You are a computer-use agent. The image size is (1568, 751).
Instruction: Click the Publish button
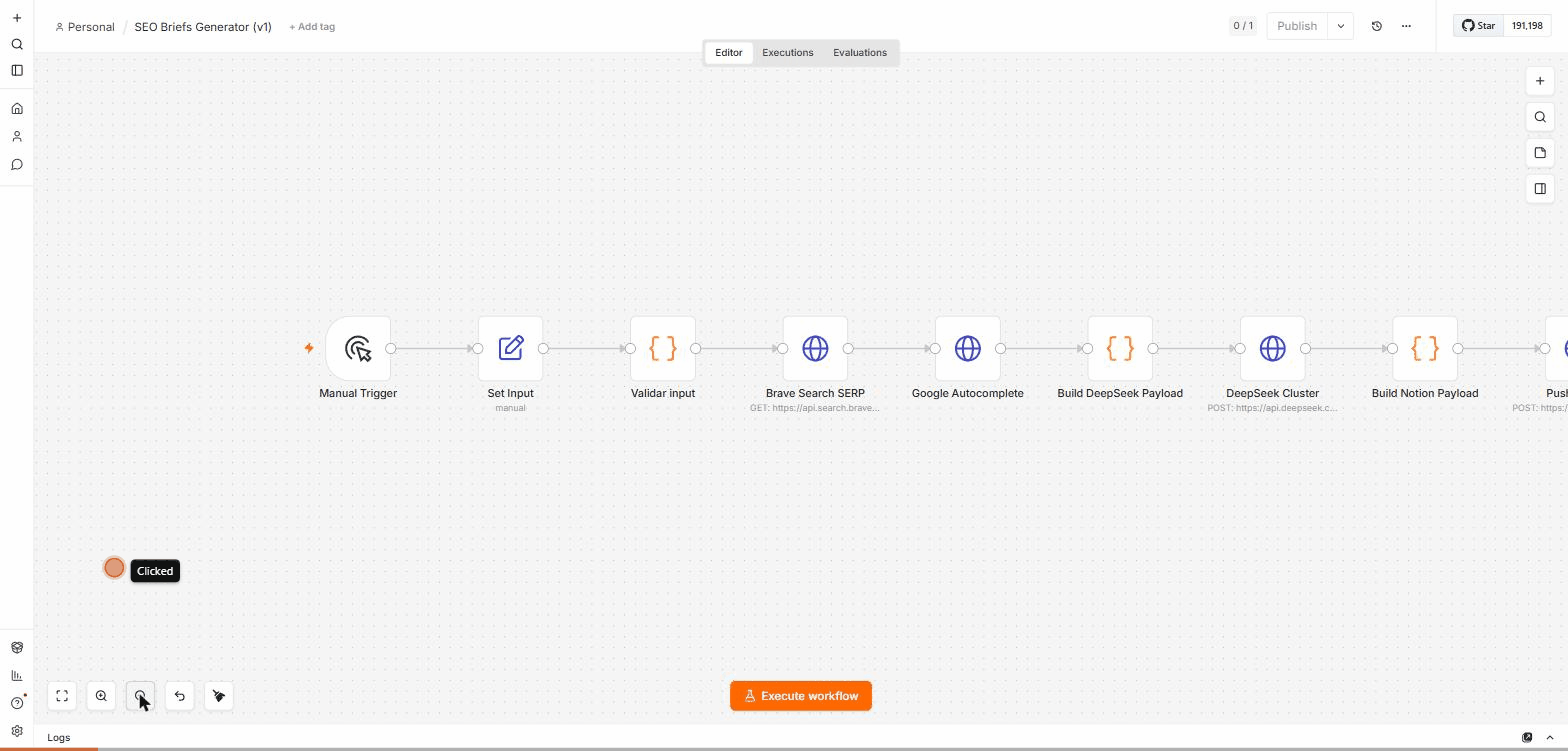pos(1297,26)
